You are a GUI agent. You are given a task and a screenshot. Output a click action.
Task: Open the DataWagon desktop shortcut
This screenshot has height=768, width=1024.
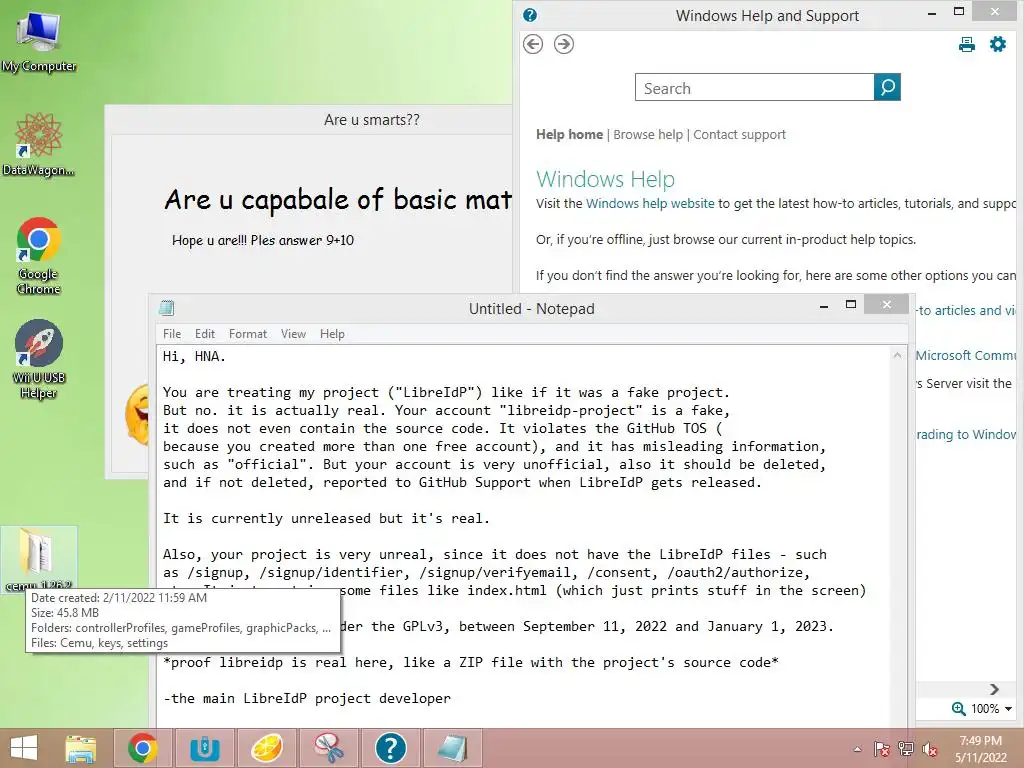click(x=39, y=144)
